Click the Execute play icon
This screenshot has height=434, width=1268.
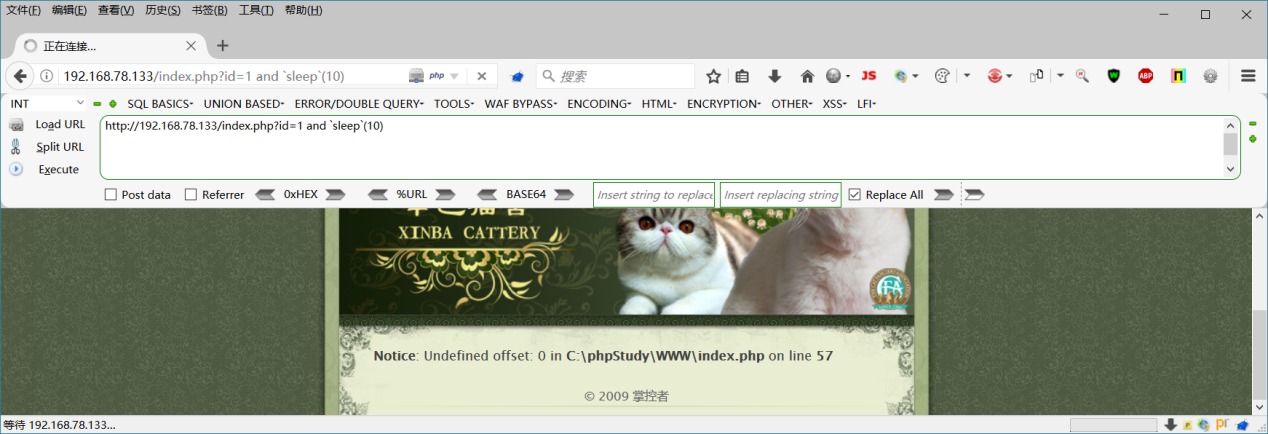point(16,169)
